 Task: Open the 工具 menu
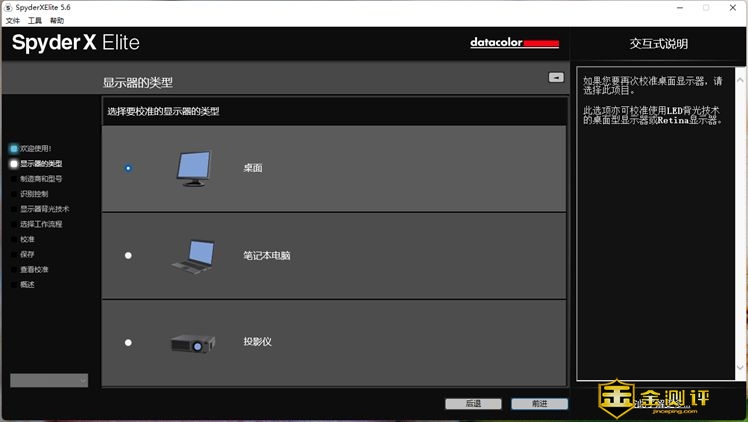(35, 20)
